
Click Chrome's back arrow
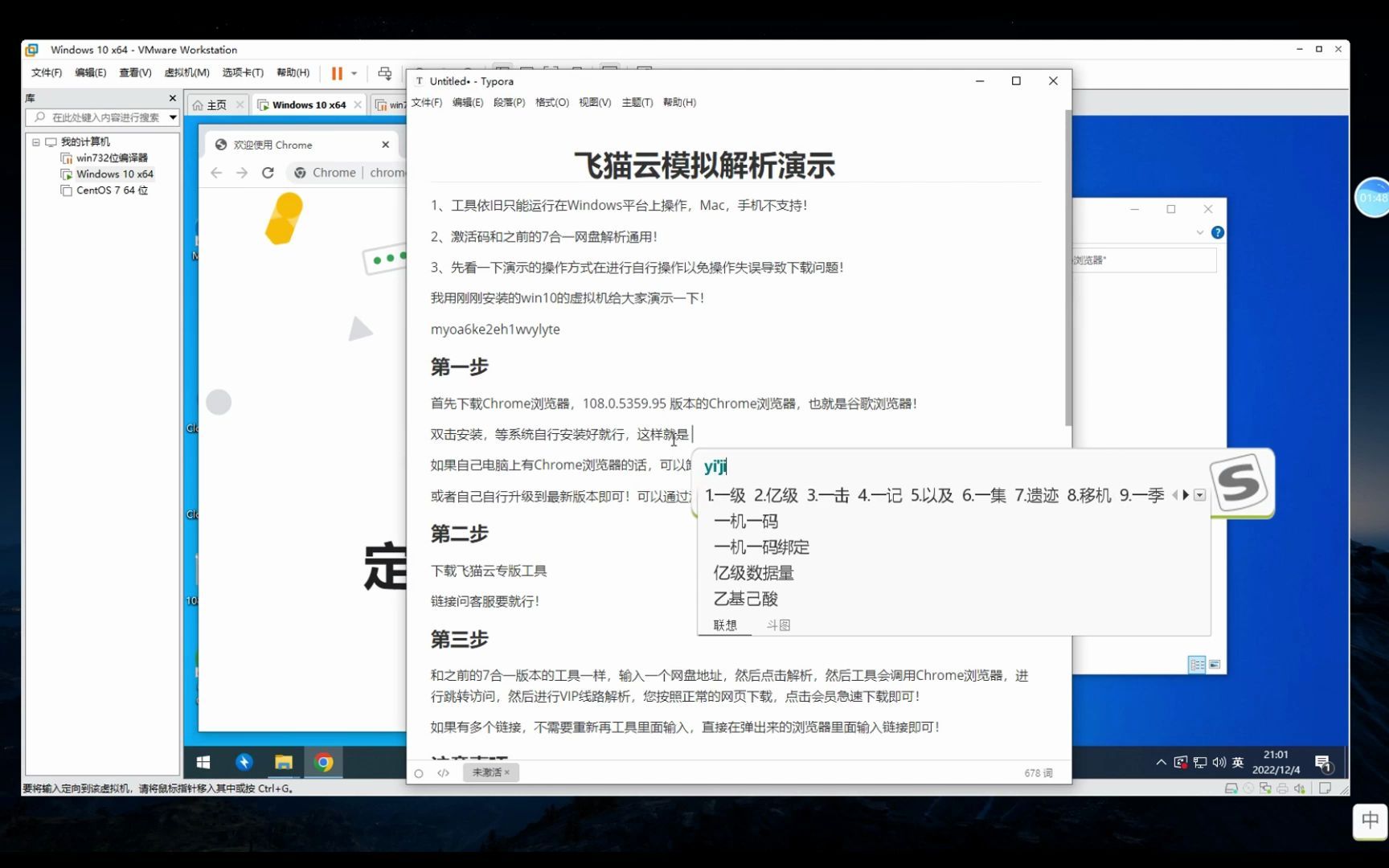point(216,173)
